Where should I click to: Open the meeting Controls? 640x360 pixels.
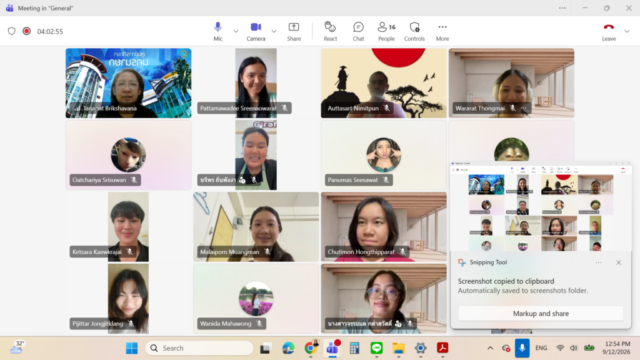(x=414, y=31)
